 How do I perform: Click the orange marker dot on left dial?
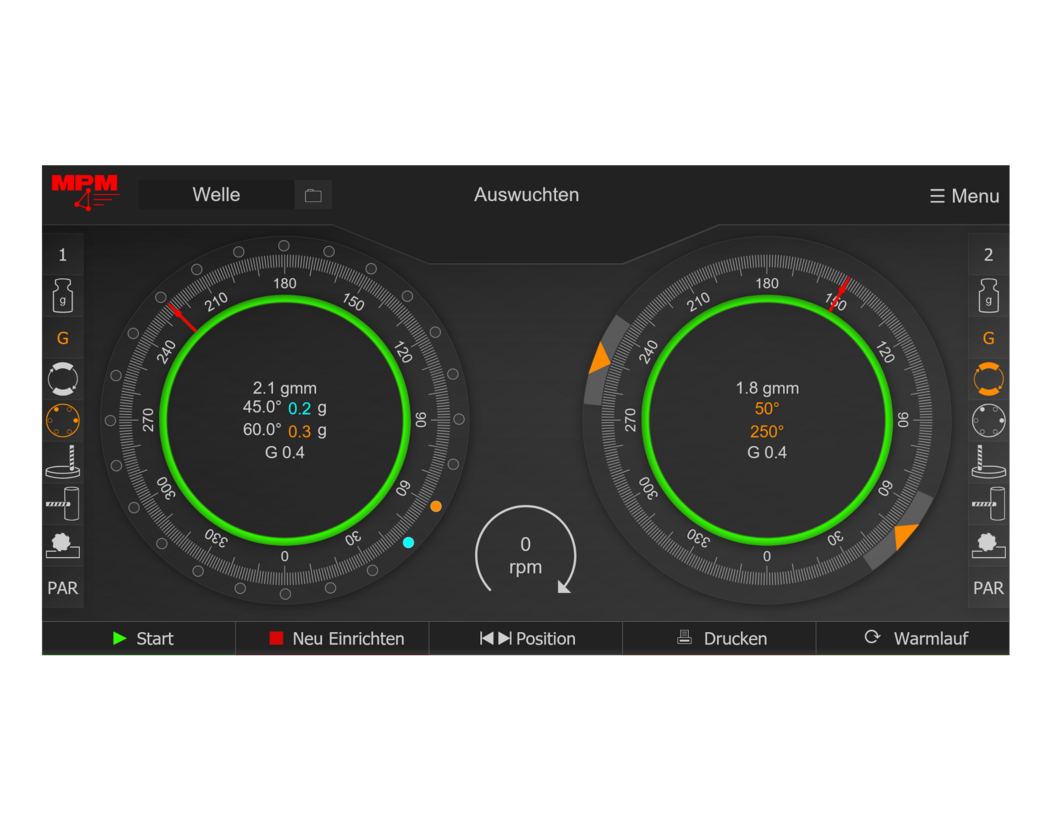click(x=436, y=507)
